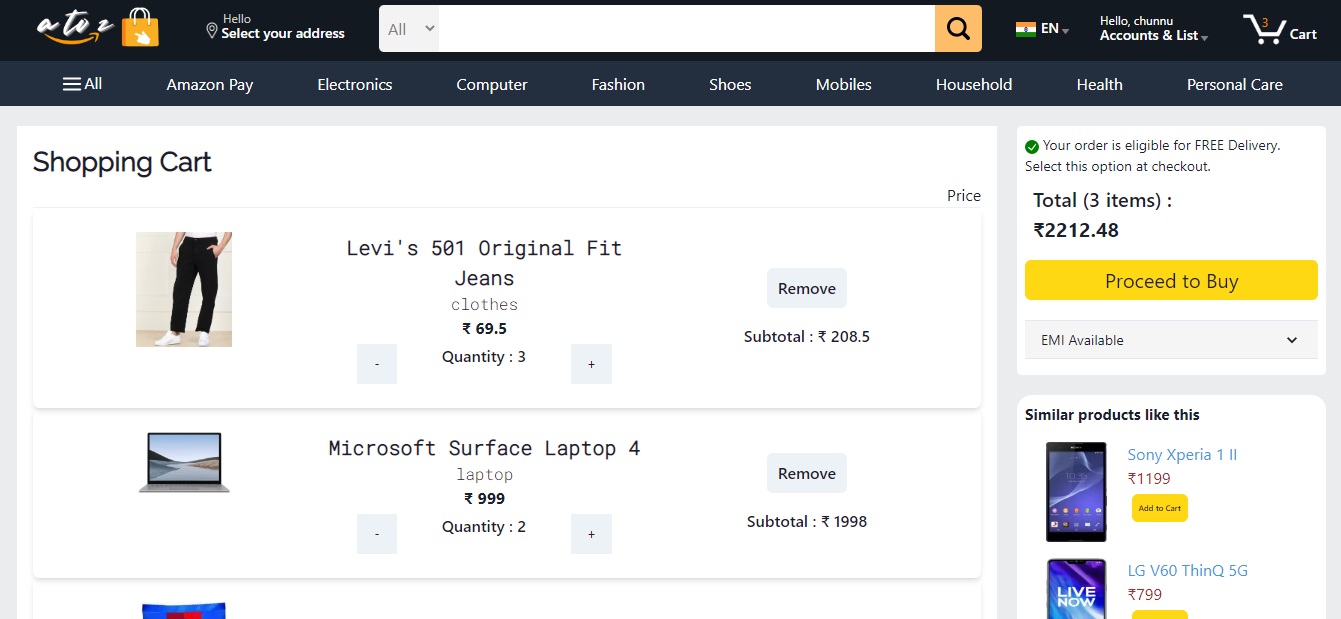Browse the Fashion category
Viewport: 1341px width, 619px height.
[x=618, y=85]
